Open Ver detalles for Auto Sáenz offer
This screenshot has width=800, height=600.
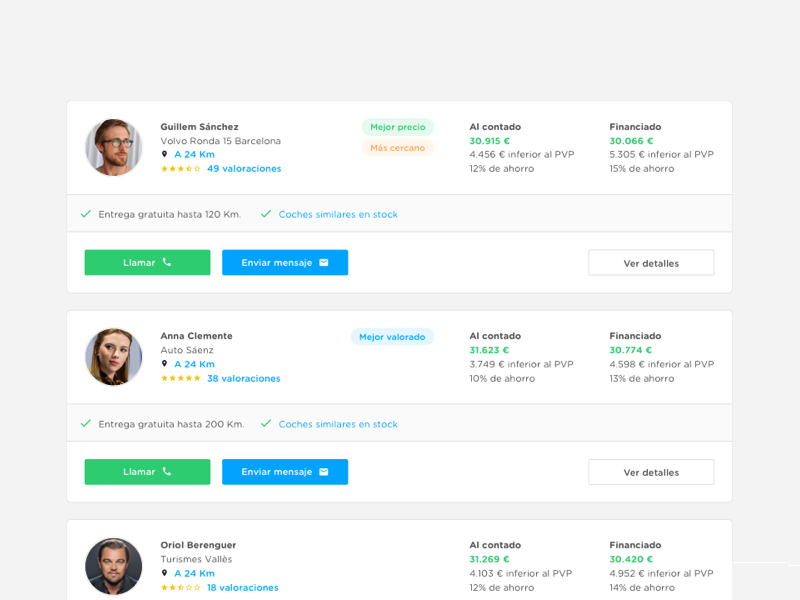(651, 472)
